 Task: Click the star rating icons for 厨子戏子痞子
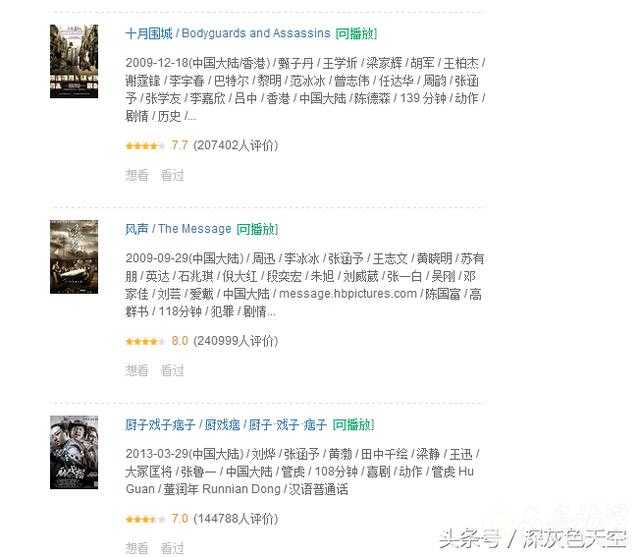click(144, 519)
